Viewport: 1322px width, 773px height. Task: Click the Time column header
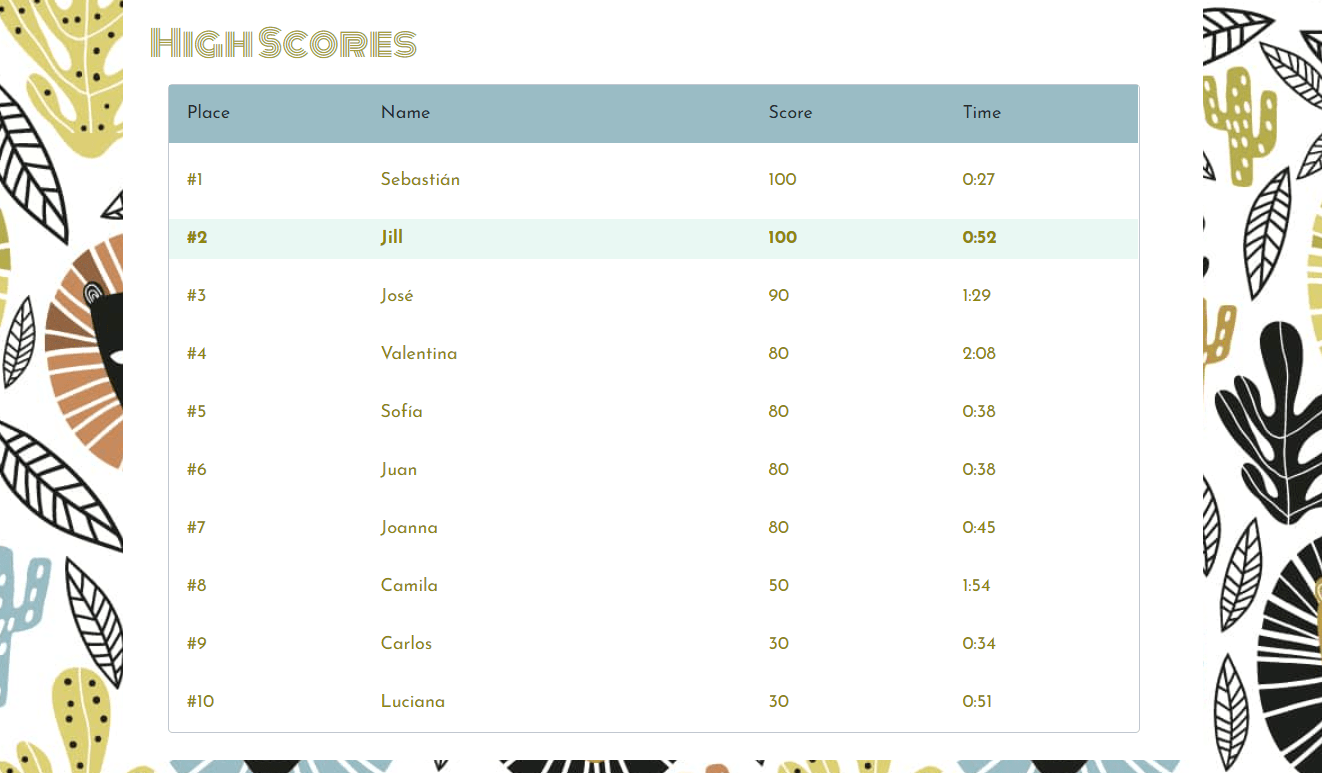[x=981, y=113]
